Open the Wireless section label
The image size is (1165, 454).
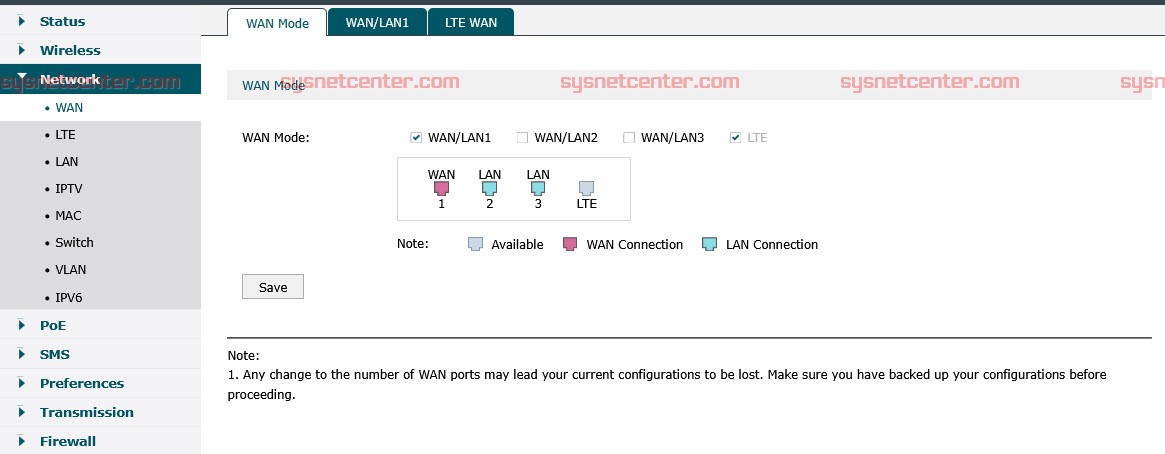[x=70, y=51]
